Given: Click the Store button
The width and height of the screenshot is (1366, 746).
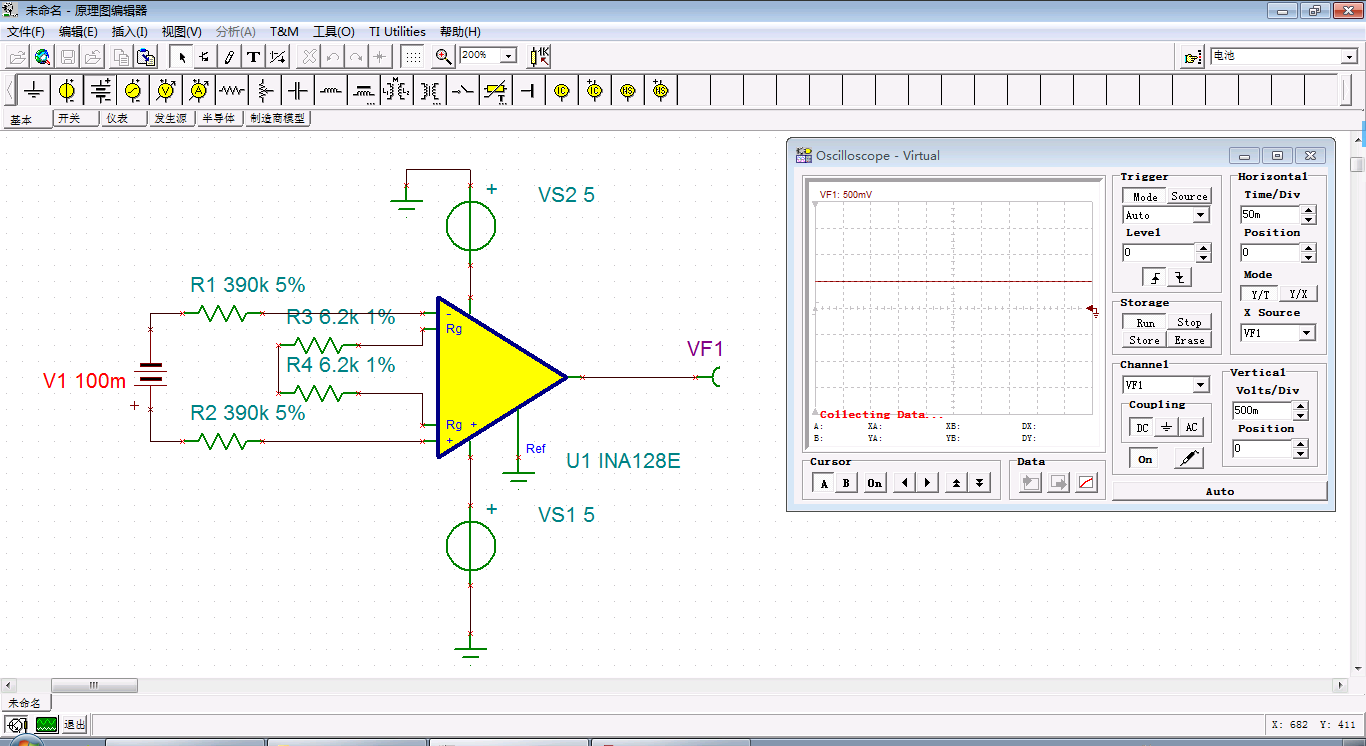Looking at the screenshot, I should 1145,341.
